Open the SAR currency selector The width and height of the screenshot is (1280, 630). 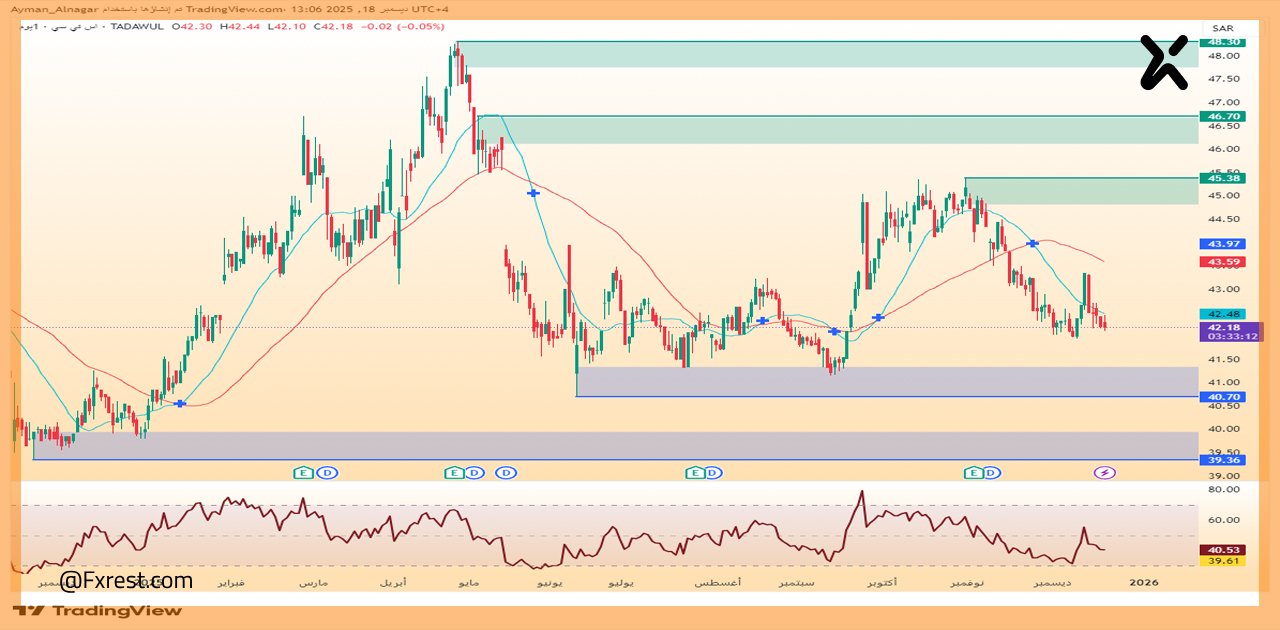click(1222, 28)
